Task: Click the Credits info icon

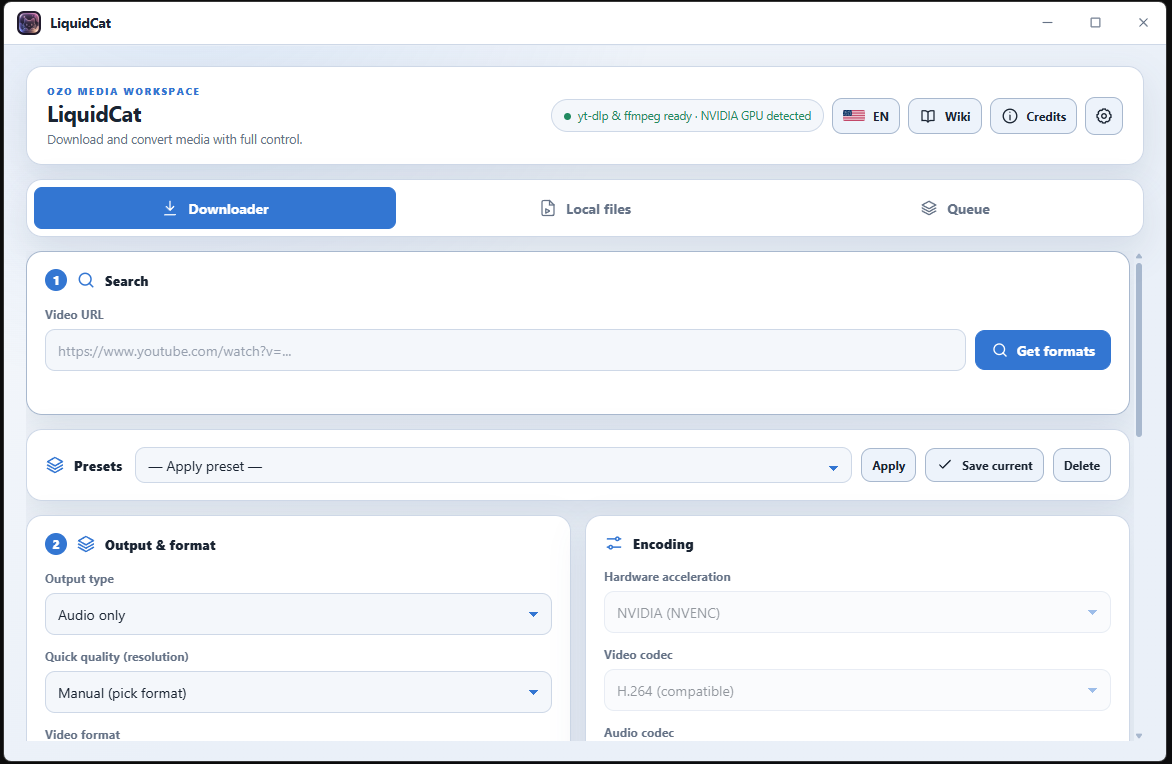Action: [1010, 117]
